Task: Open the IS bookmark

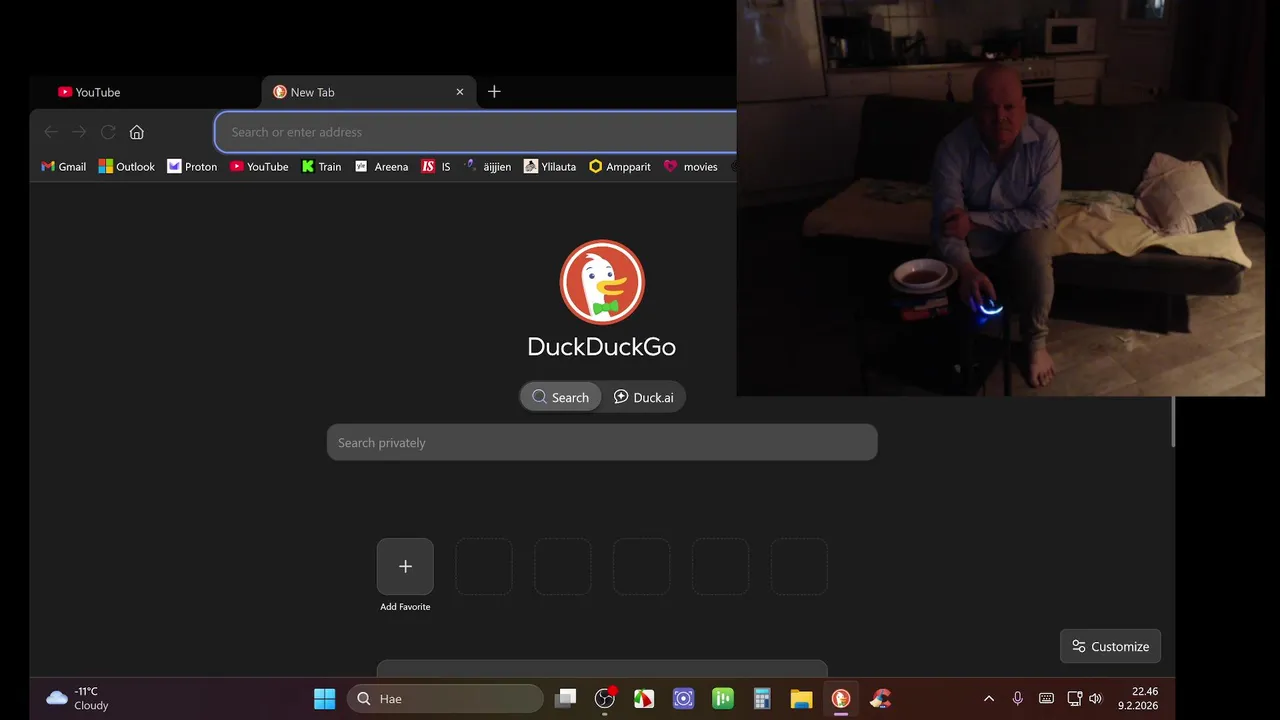Action: (x=436, y=167)
